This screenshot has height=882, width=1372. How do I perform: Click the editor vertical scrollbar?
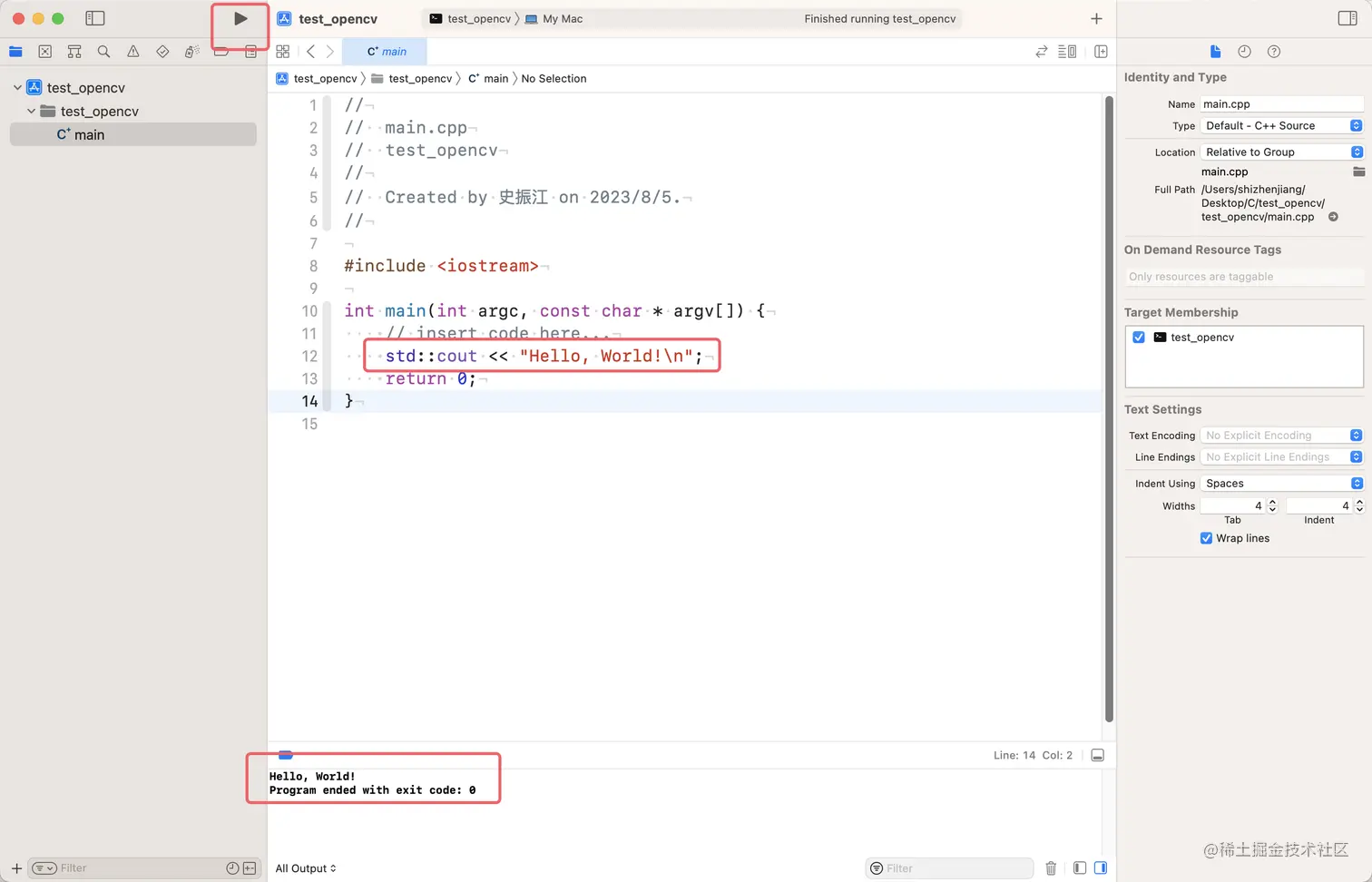click(1109, 408)
